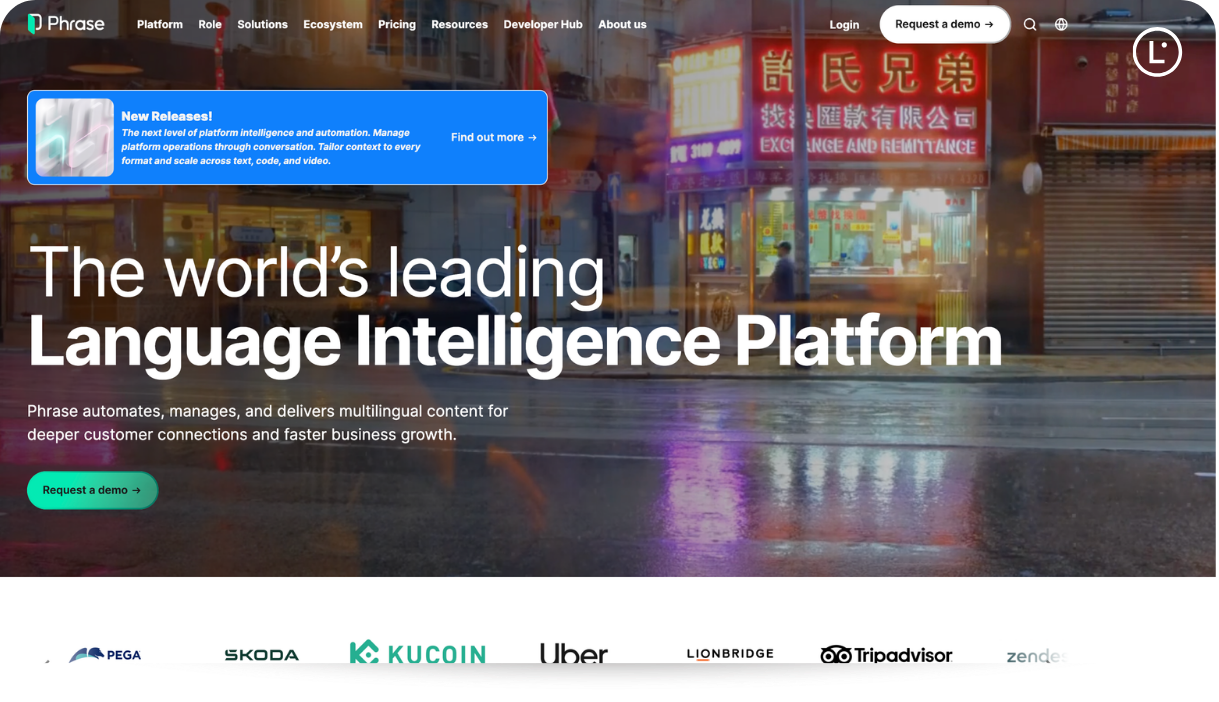Click the Uber customer logo
1219x702 pixels.
(x=574, y=654)
